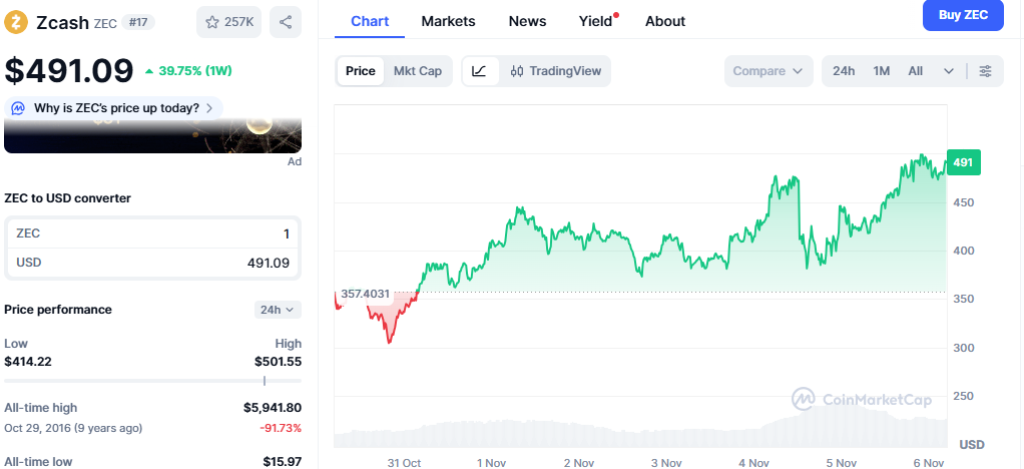Click the share icon button
Viewport: 1024px width, 469px height.
(285, 22)
